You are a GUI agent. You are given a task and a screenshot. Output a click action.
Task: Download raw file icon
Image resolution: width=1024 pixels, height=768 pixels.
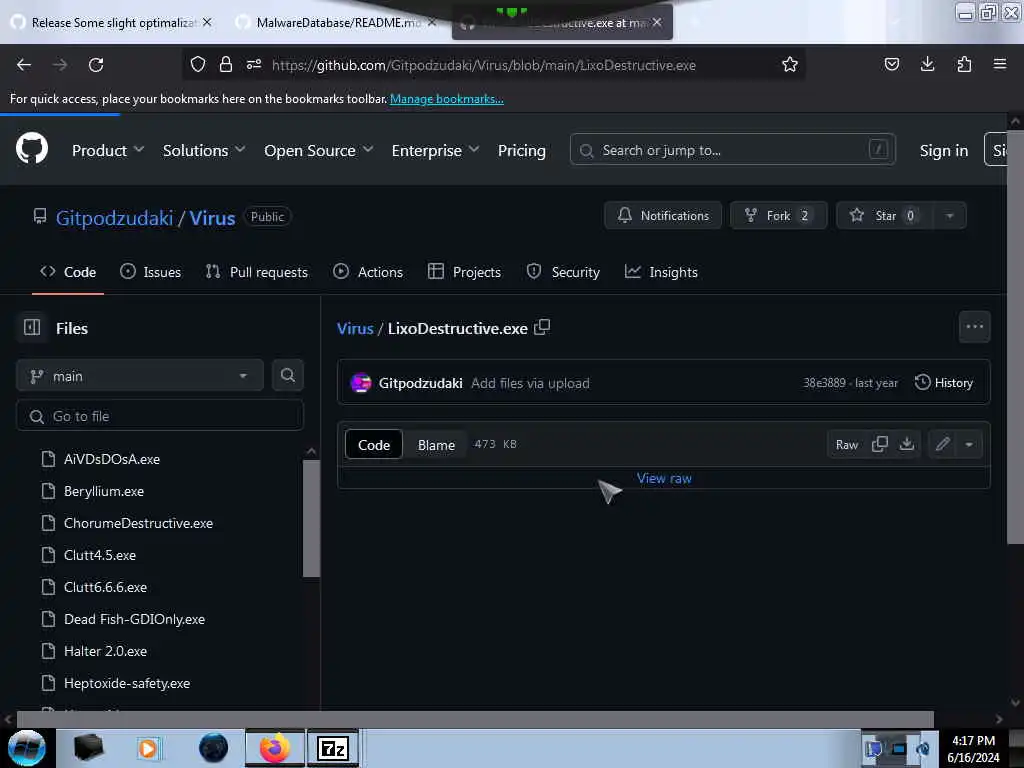[906, 444]
